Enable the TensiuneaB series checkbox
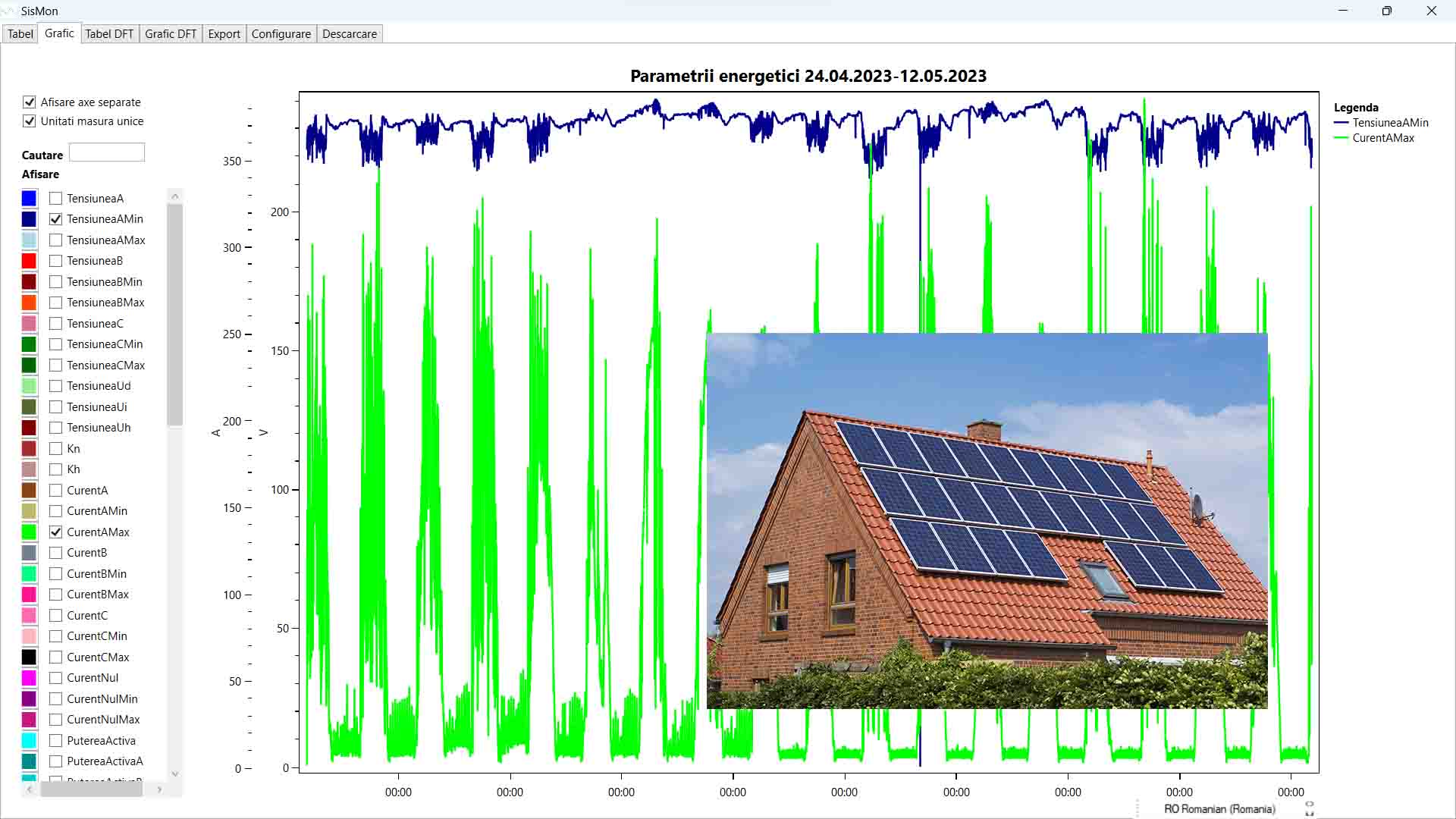The image size is (1456, 819). pyautogui.click(x=55, y=261)
